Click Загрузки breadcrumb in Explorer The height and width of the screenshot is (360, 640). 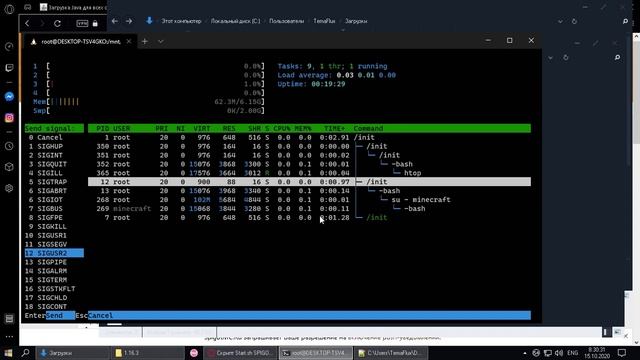pyautogui.click(x=356, y=21)
